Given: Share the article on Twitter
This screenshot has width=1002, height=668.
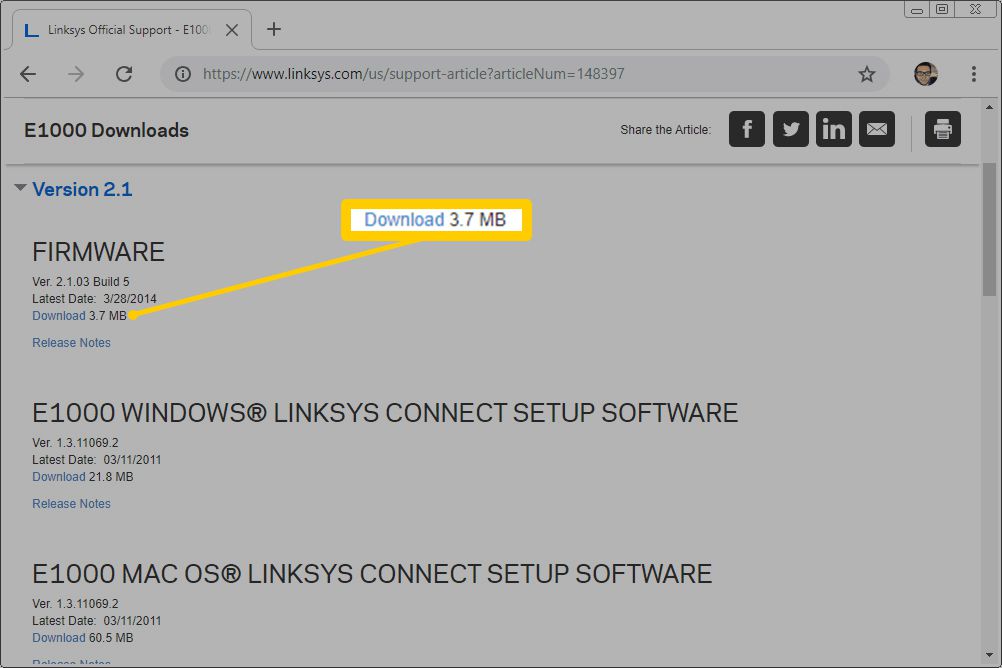Looking at the screenshot, I should [x=790, y=129].
